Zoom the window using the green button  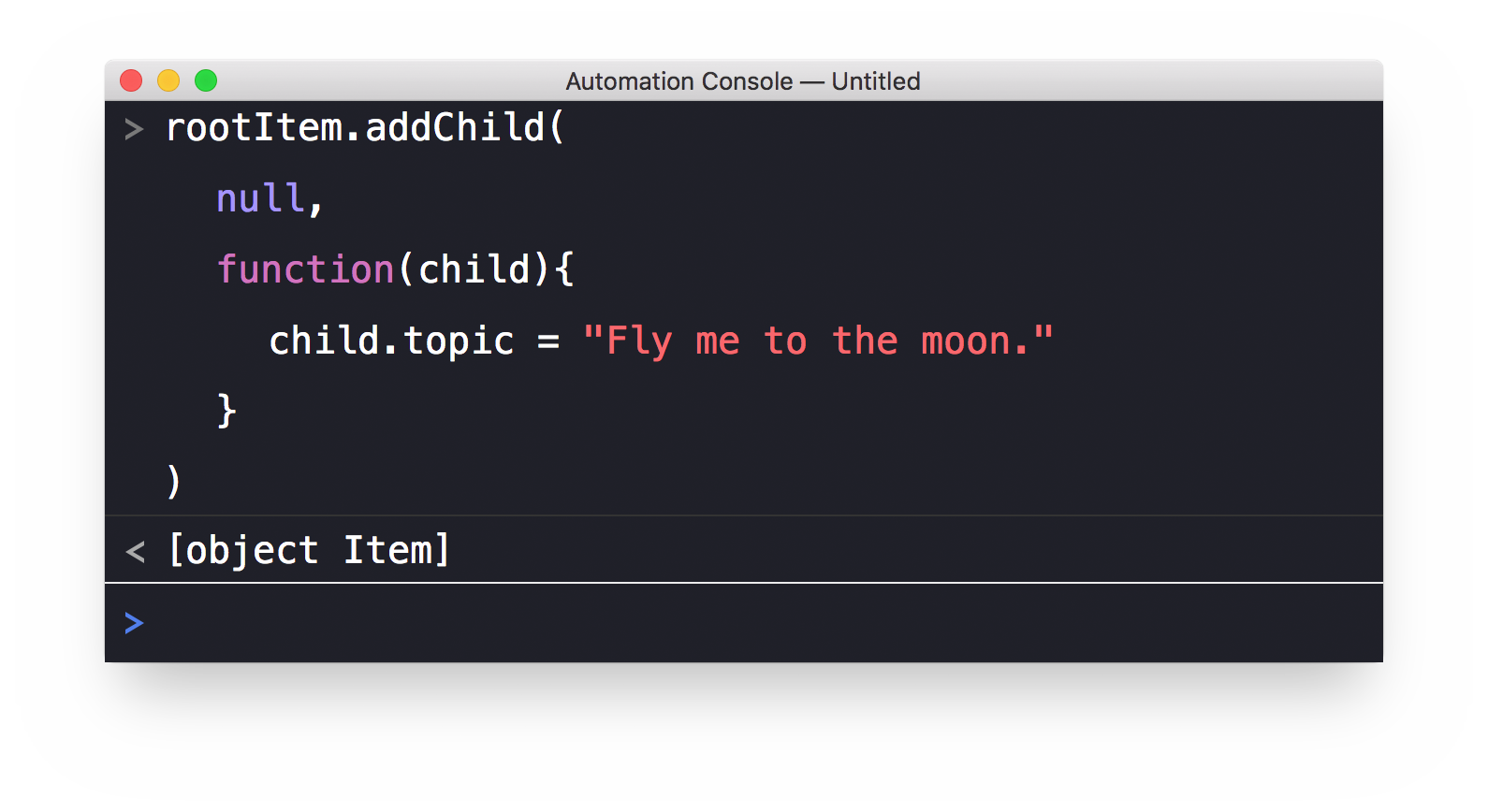(206, 81)
